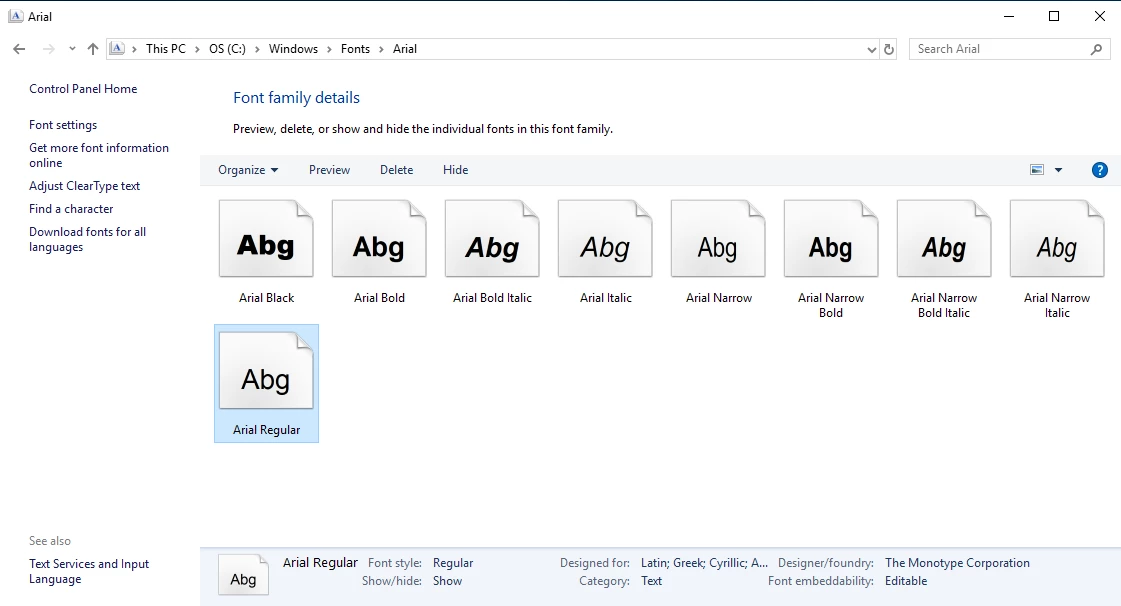Select the Arial Bold font icon

point(379,239)
